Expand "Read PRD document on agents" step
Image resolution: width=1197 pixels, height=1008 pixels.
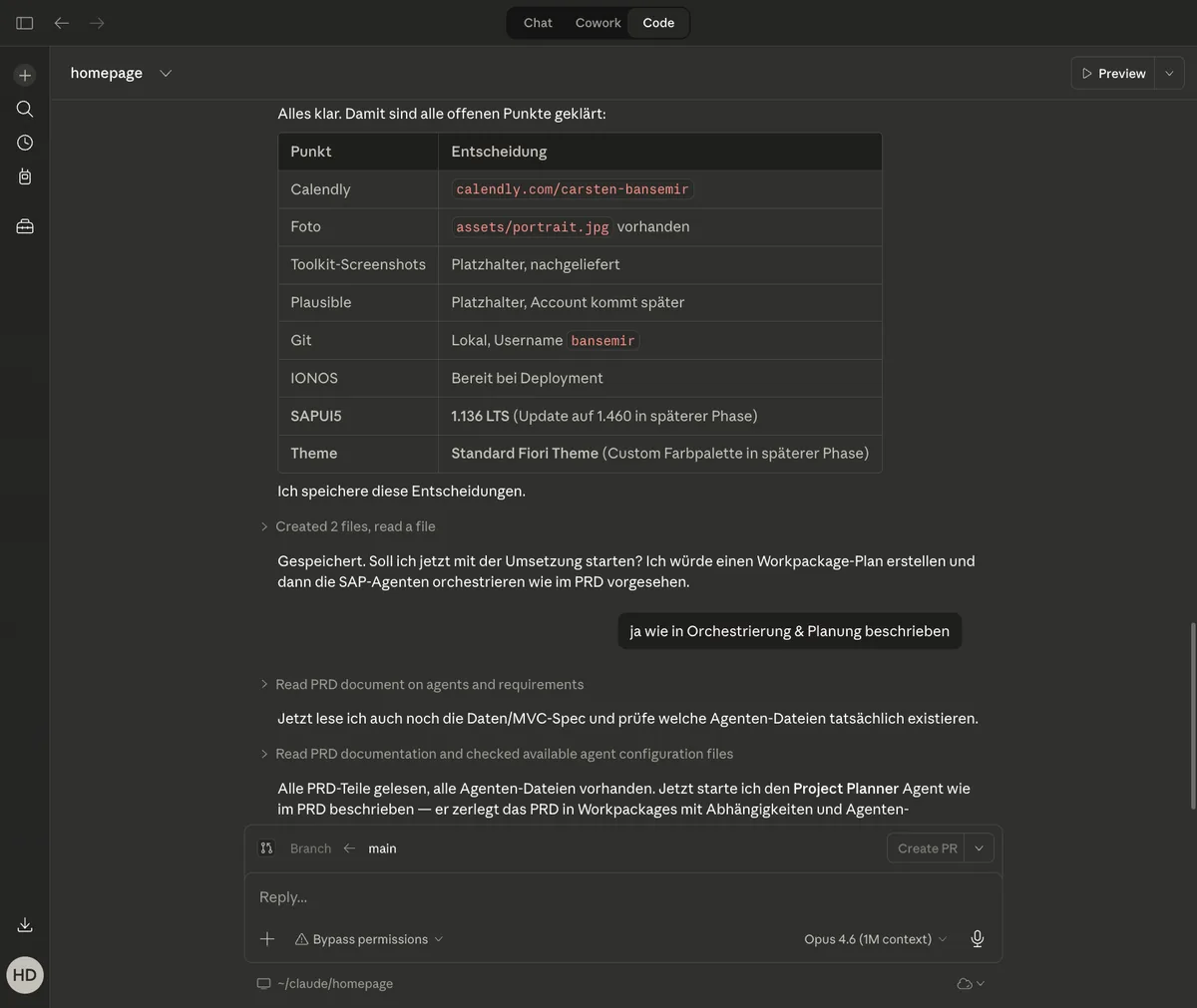click(429, 684)
